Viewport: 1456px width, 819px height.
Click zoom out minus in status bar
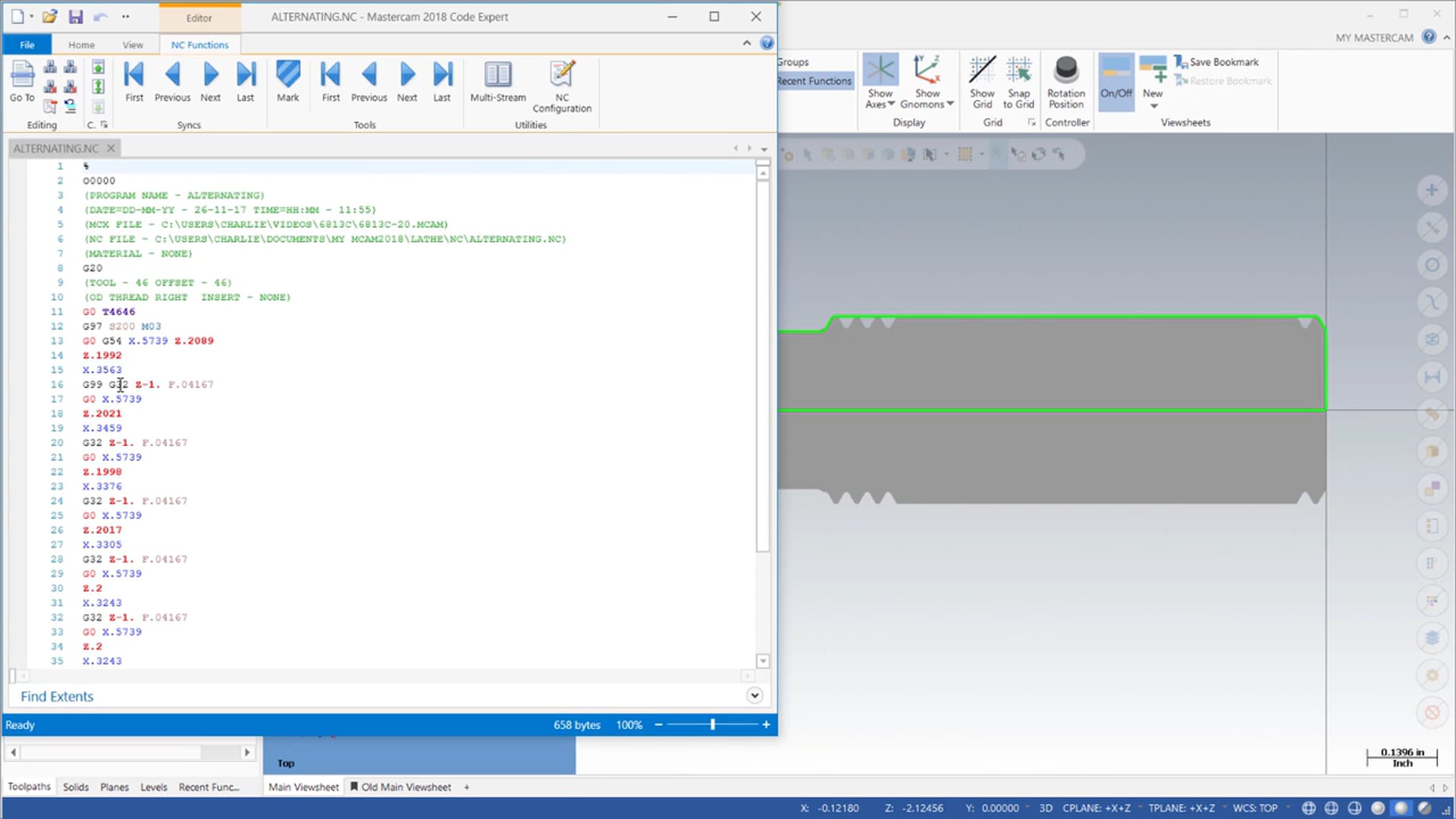pos(658,725)
